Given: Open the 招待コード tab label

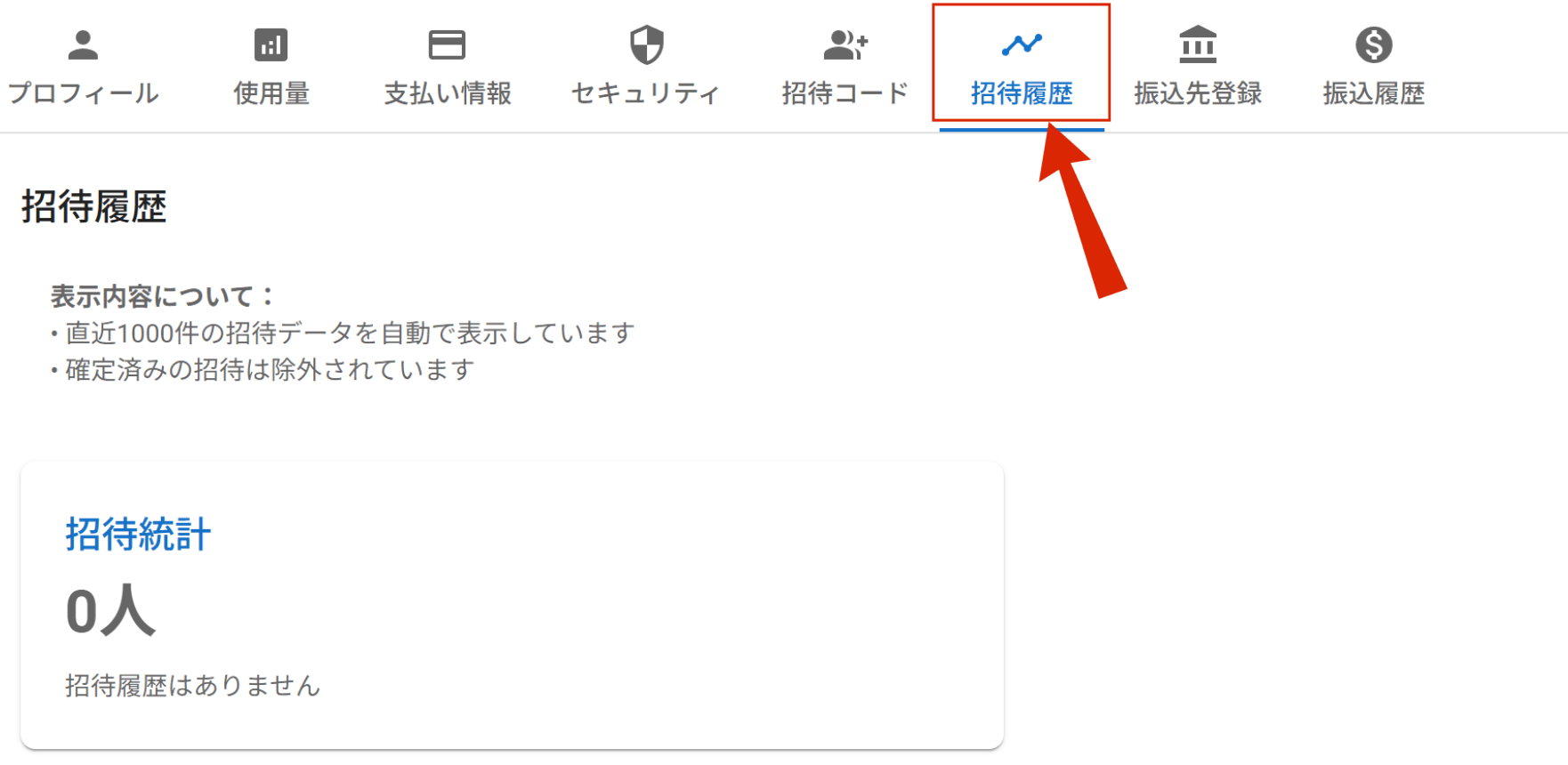Looking at the screenshot, I should tap(845, 93).
